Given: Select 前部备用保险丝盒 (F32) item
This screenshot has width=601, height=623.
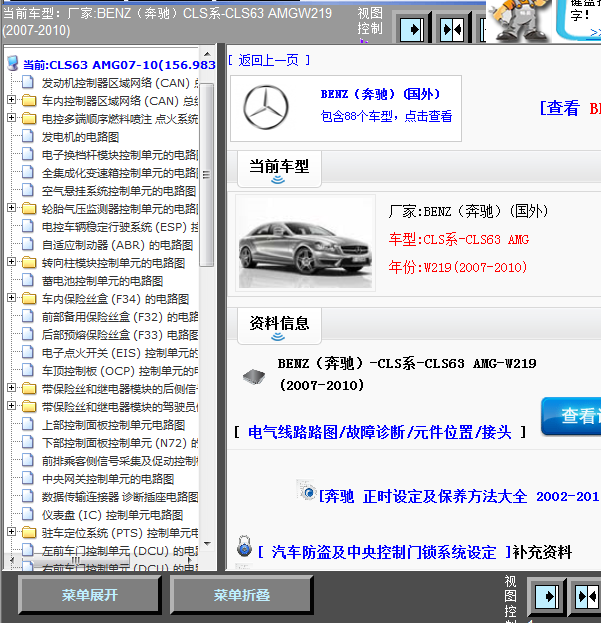Looking at the screenshot, I should point(120,317).
